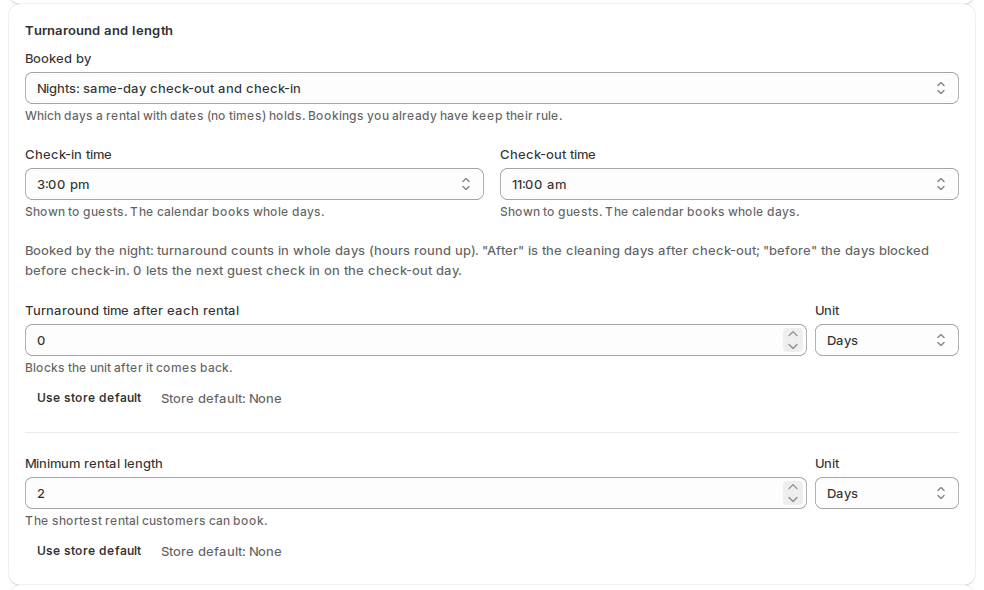Decrease turnaround time with down arrow
Image resolution: width=984 pixels, height=590 pixels.
click(x=793, y=346)
